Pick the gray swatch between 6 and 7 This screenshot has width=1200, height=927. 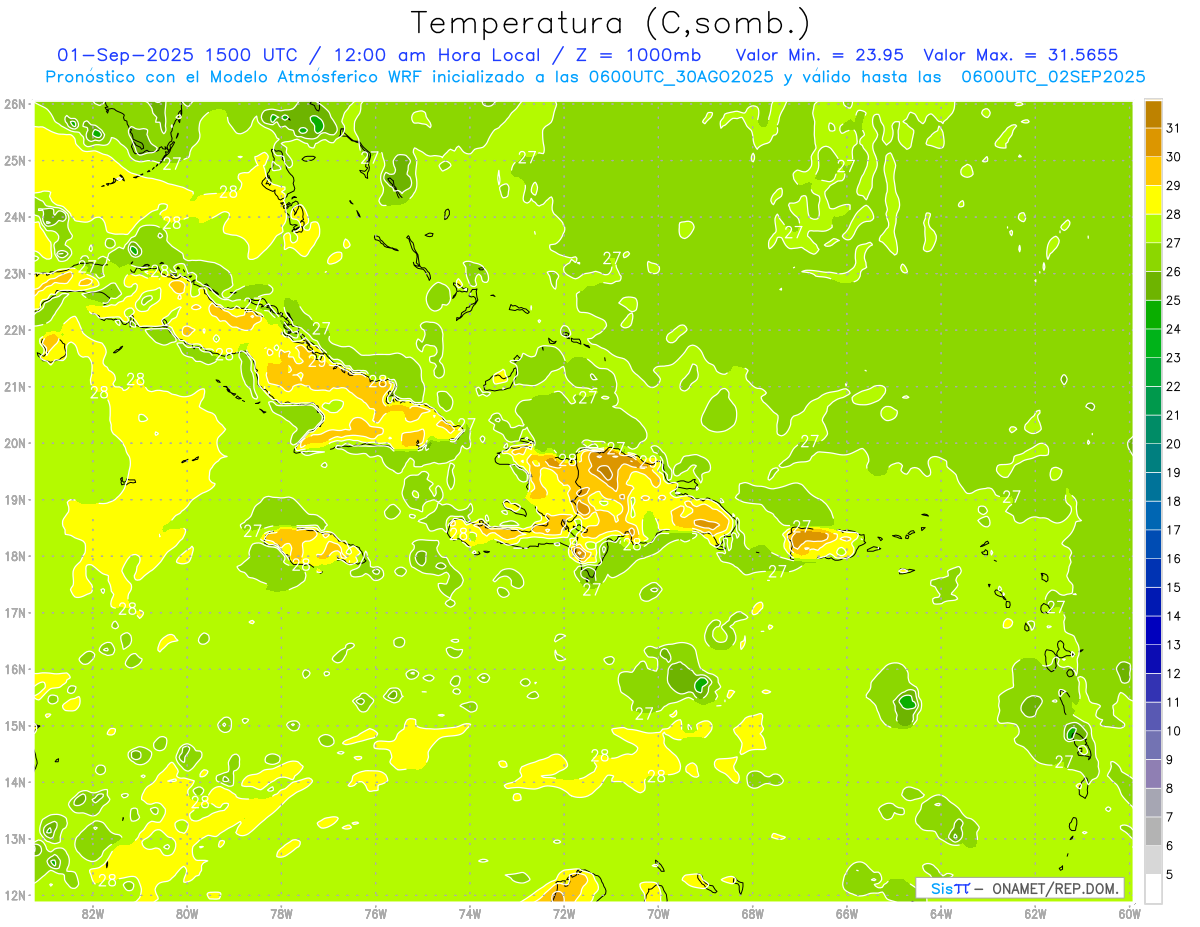pyautogui.click(x=1153, y=831)
